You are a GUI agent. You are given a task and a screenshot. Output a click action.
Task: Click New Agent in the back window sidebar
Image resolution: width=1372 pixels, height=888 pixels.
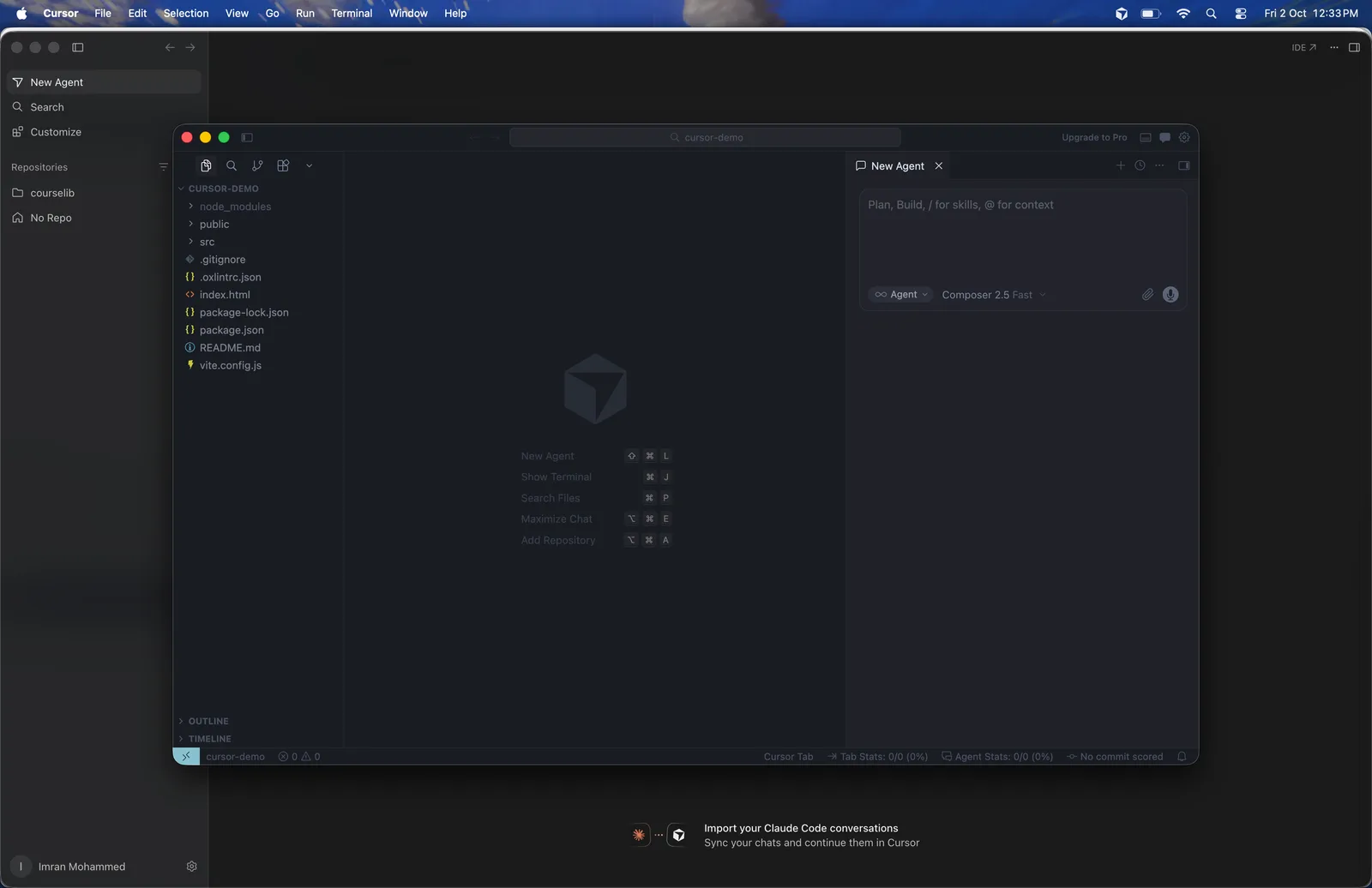(104, 82)
